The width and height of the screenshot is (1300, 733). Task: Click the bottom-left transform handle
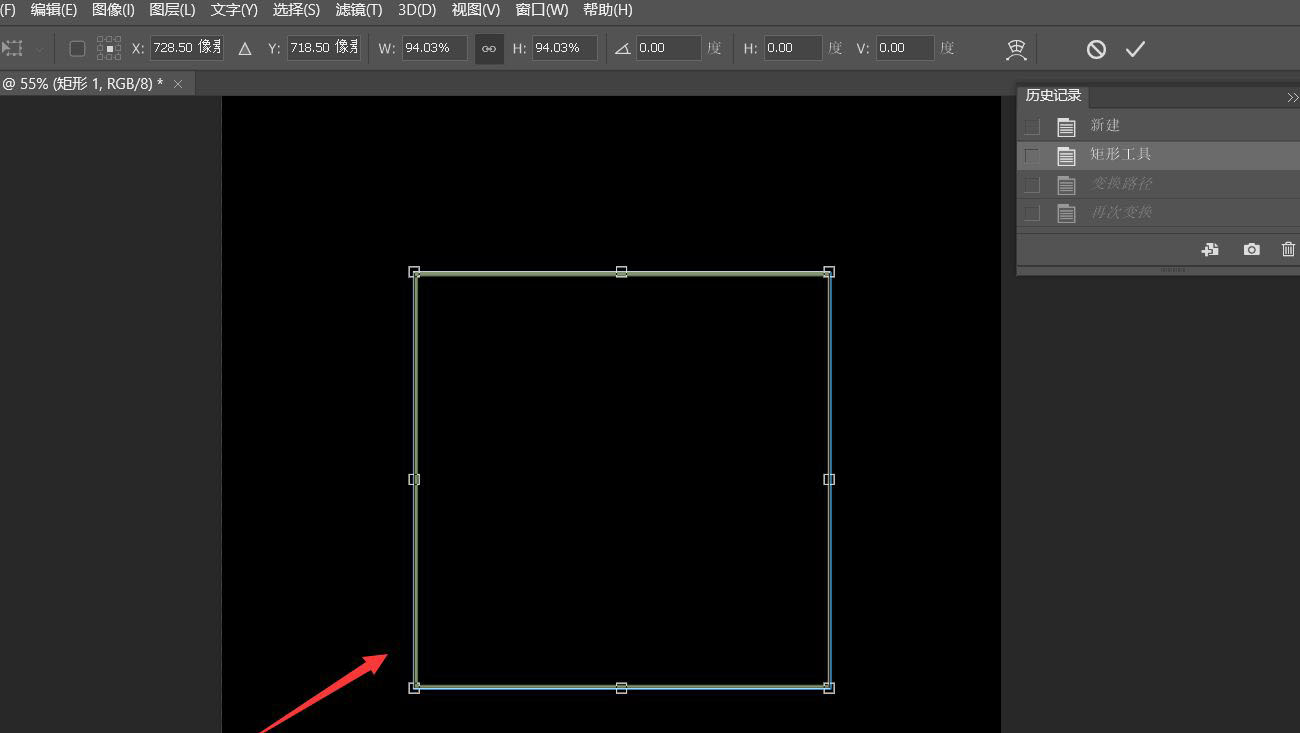(x=414, y=687)
